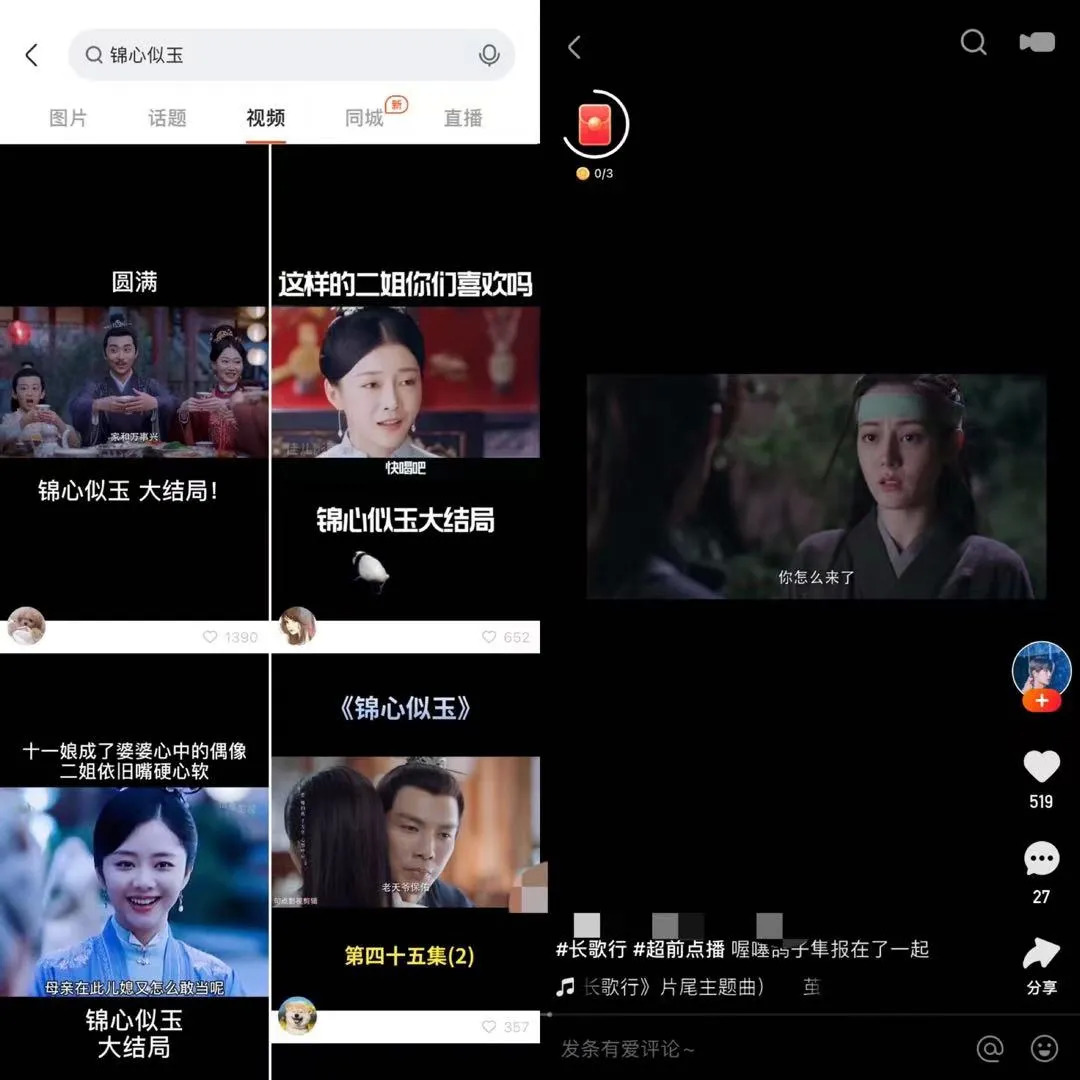Screen dimensions: 1080x1080
Task: Open uploader avatar of 二姐 video
Action: (298, 626)
